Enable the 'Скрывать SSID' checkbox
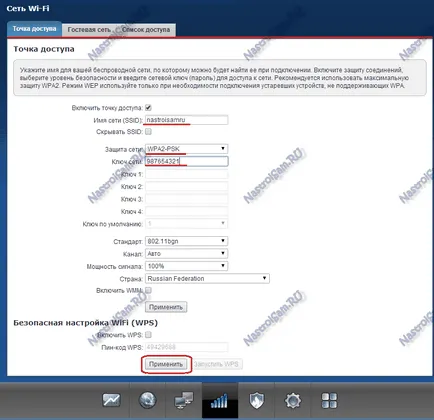Screen dimensions: 434x420 [148, 132]
